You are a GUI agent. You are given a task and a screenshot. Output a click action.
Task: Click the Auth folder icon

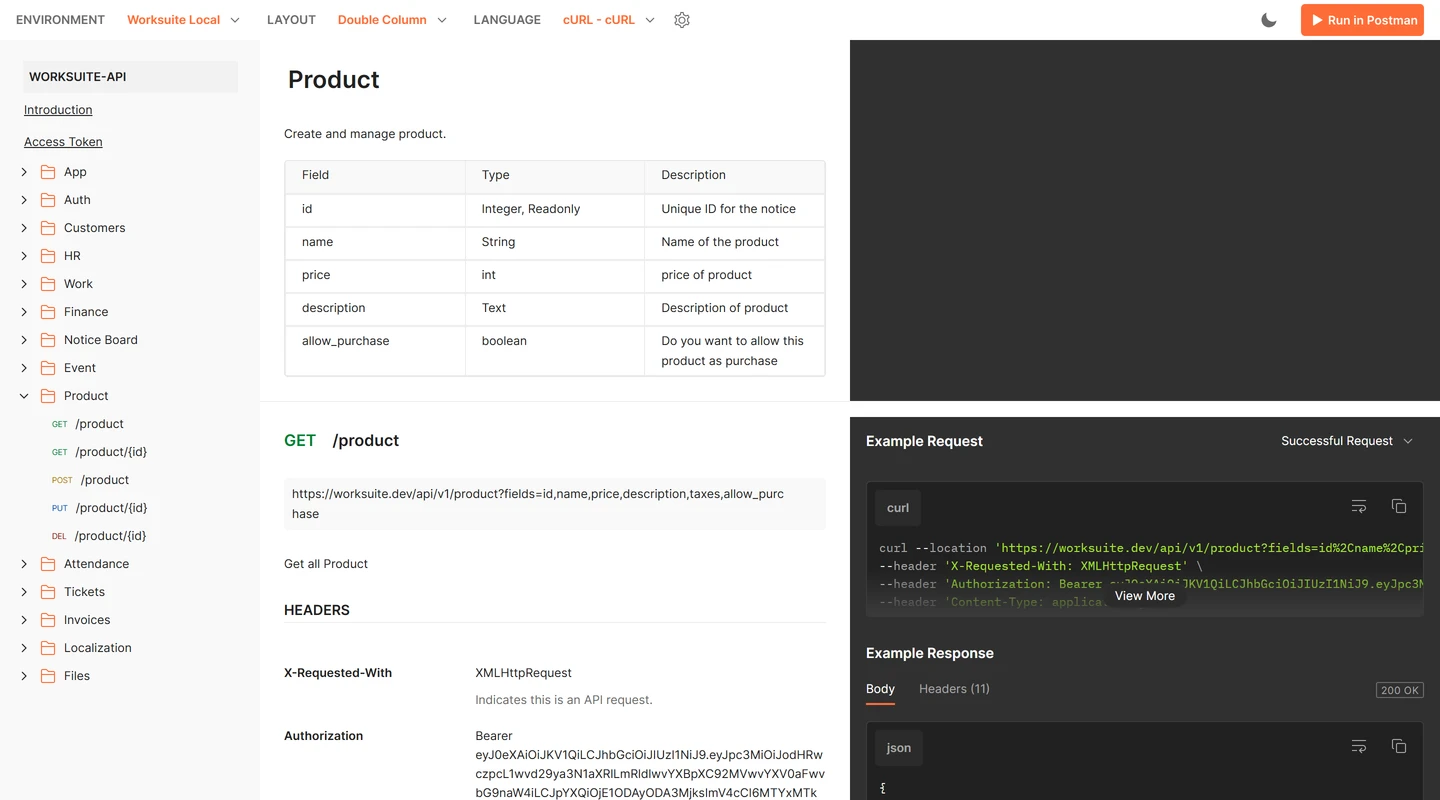48,200
